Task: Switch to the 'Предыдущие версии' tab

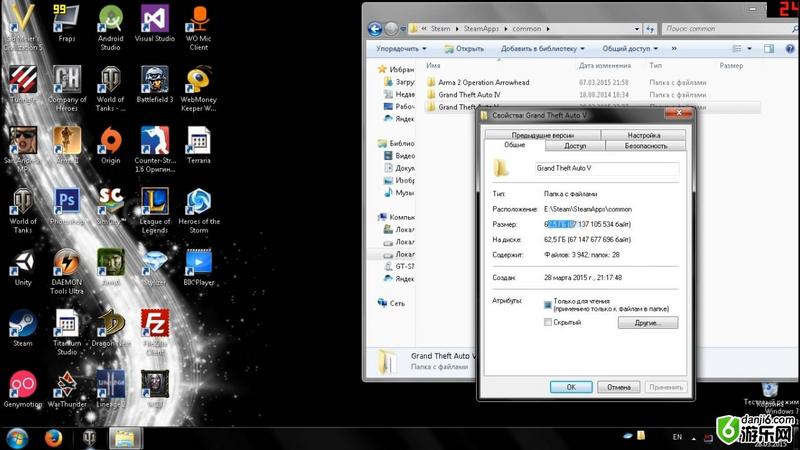Action: point(542,135)
